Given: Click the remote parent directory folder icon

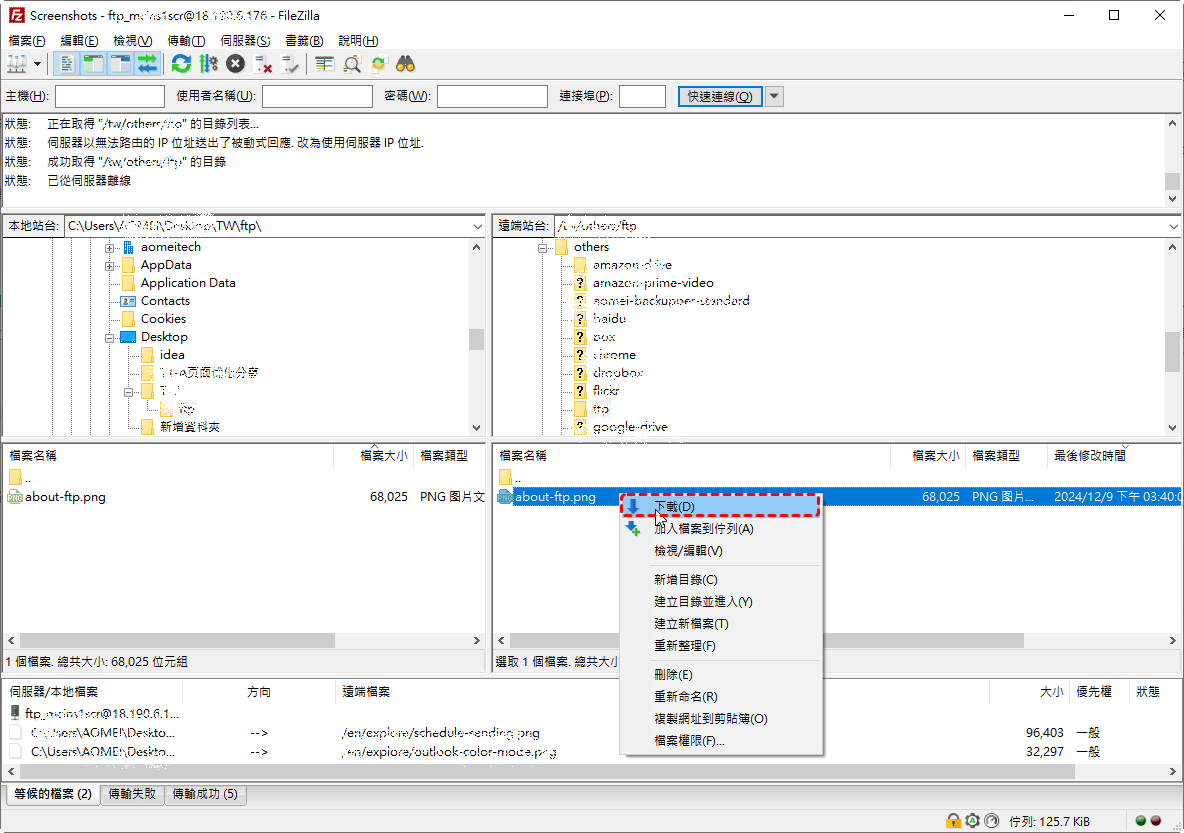Looking at the screenshot, I should point(505,477).
